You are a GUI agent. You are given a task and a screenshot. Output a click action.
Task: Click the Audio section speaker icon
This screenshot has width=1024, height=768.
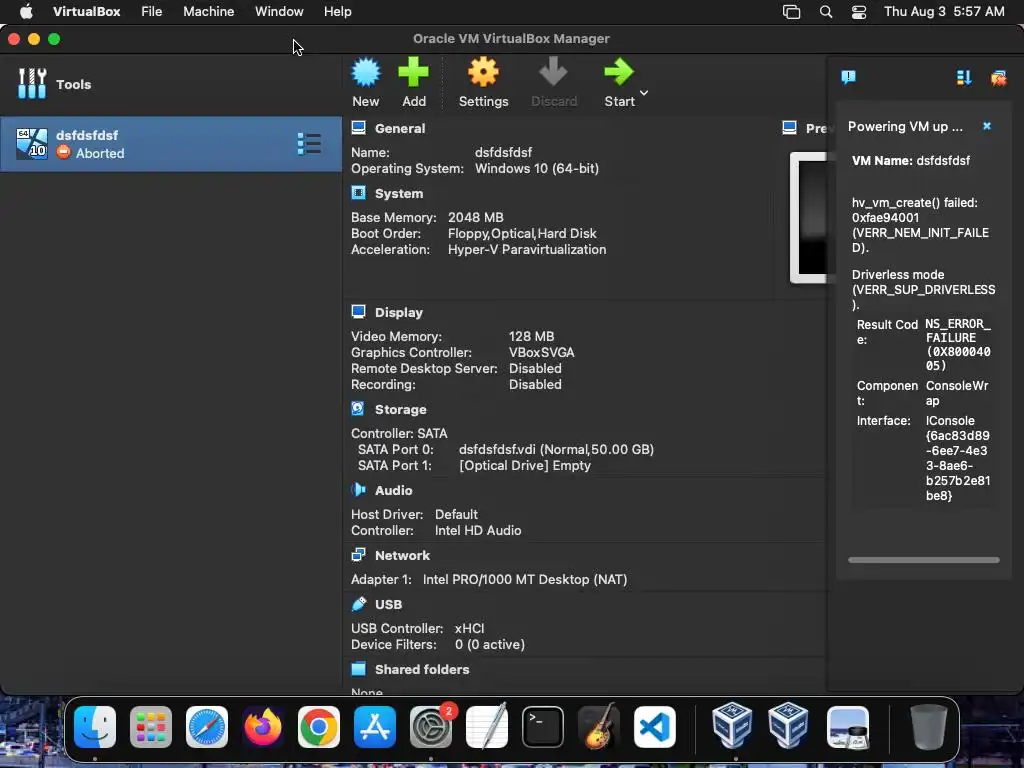tap(359, 490)
